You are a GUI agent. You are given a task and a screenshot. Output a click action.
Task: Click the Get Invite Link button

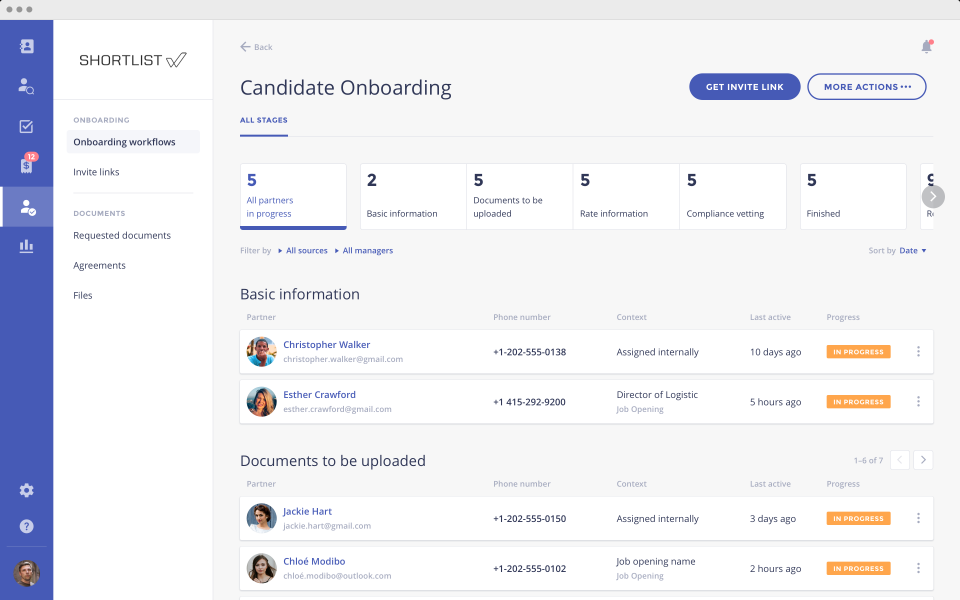coord(744,86)
